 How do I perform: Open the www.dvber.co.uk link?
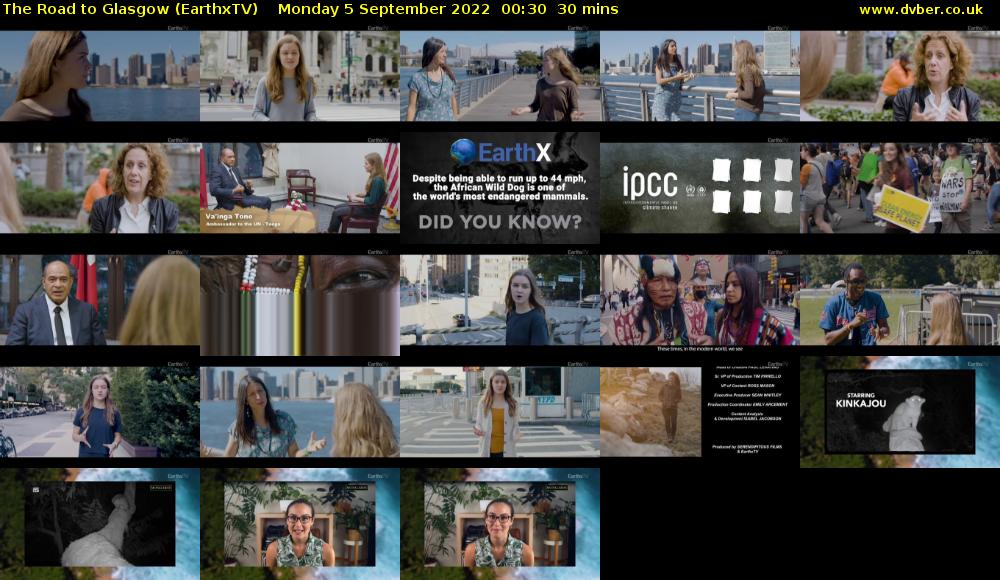click(921, 9)
